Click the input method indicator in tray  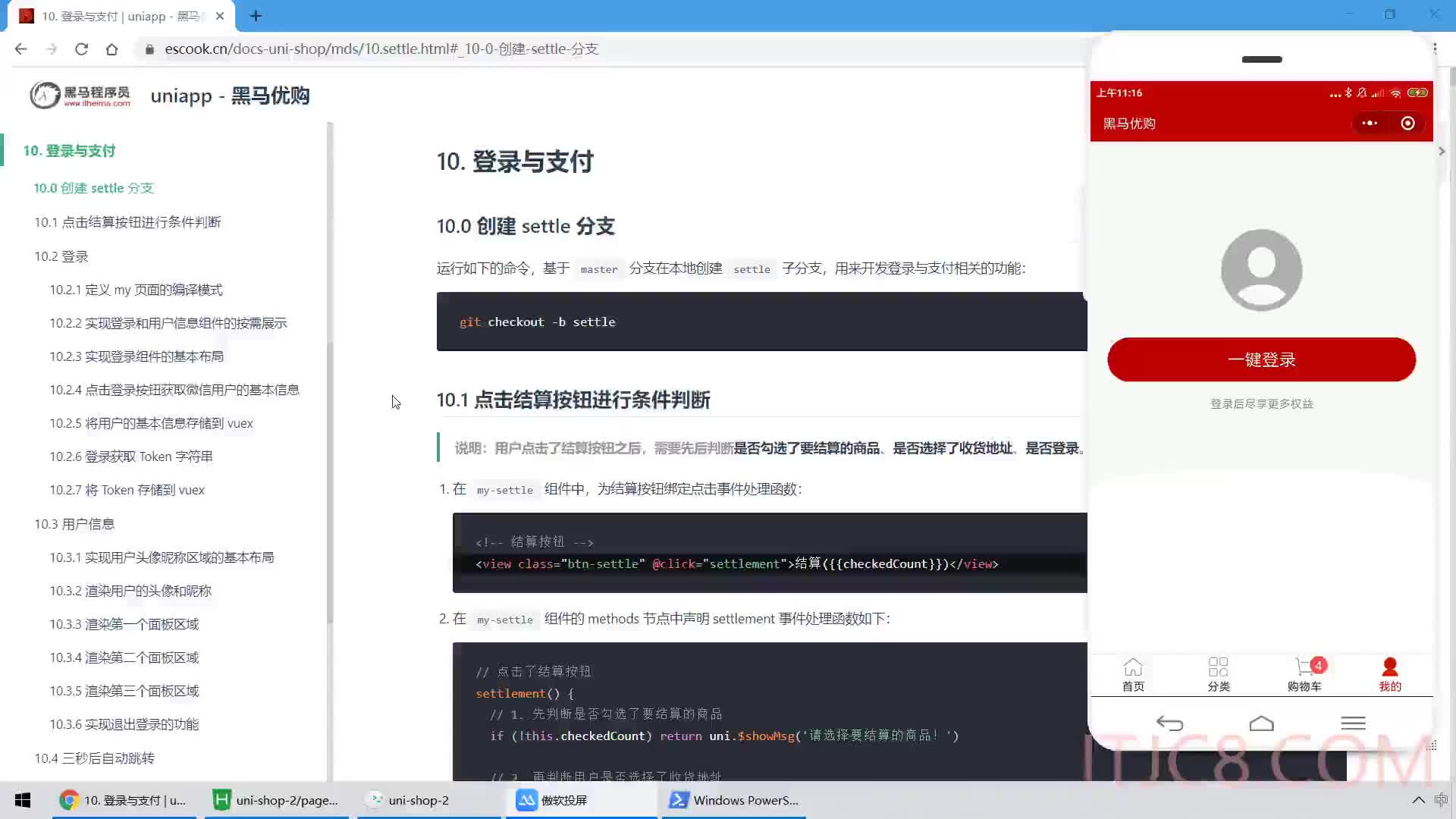pyautogui.click(x=1441, y=800)
